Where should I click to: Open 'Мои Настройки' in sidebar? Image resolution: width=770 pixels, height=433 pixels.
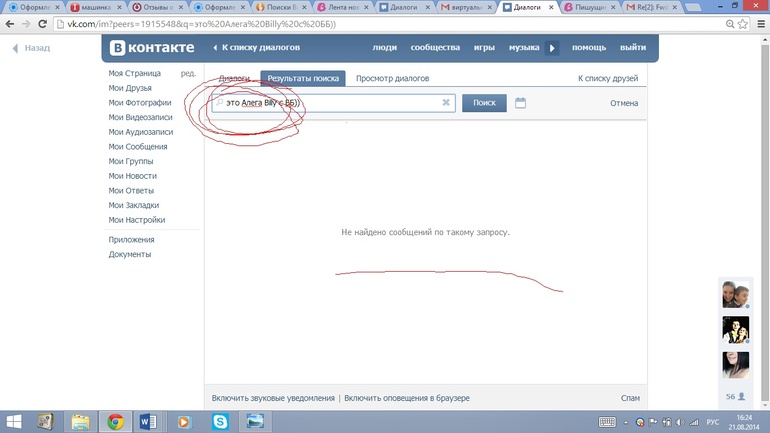[137, 220]
